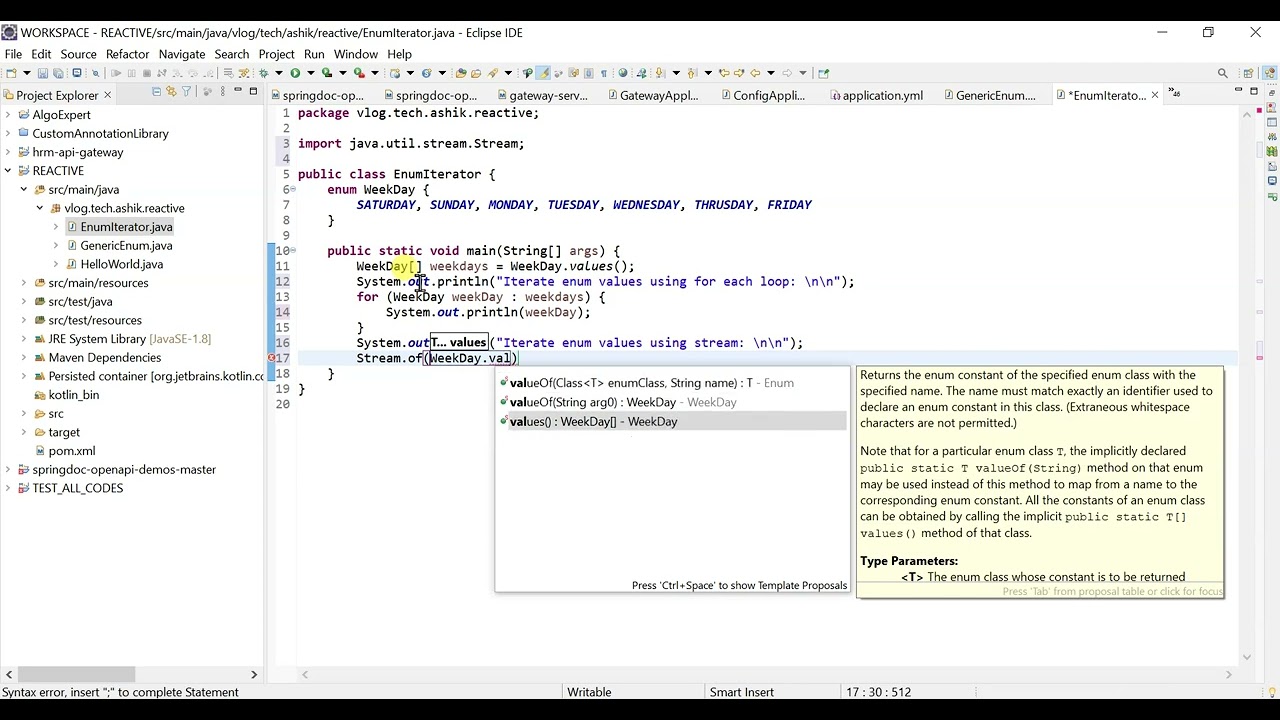This screenshot has width=1280, height=720.
Task: Click the Debug bug icon
Action: (x=263, y=73)
